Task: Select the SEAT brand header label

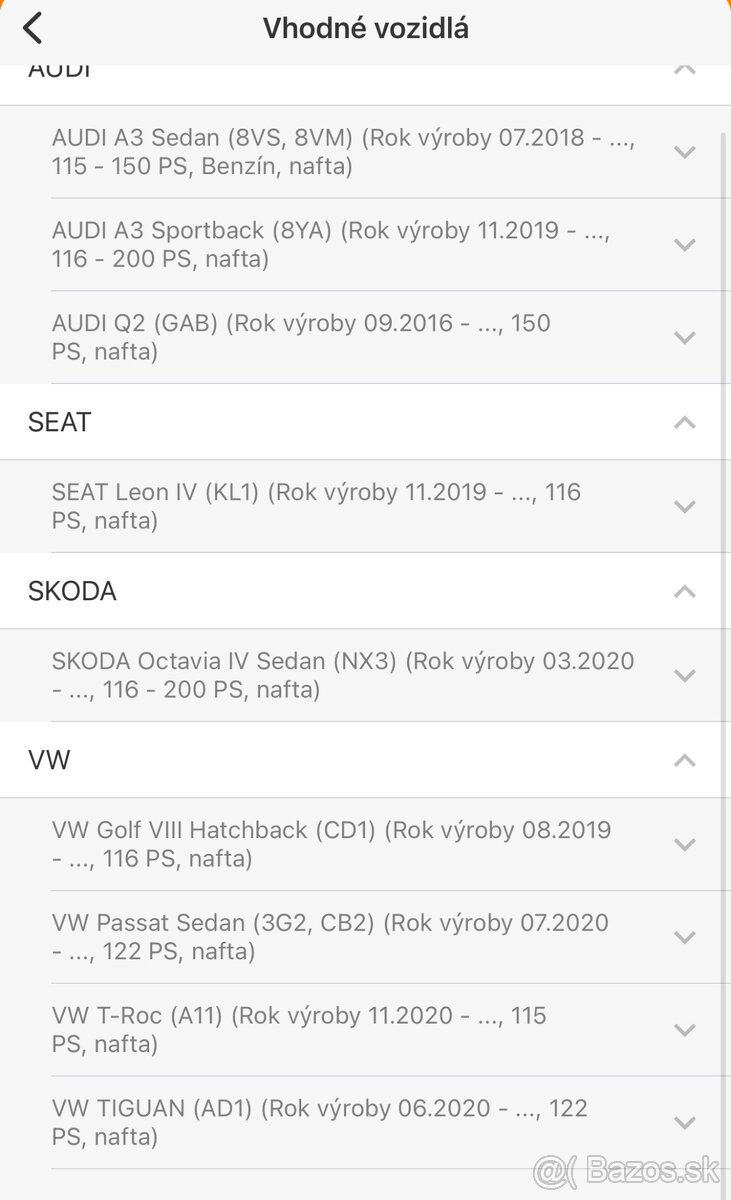Action: click(60, 422)
